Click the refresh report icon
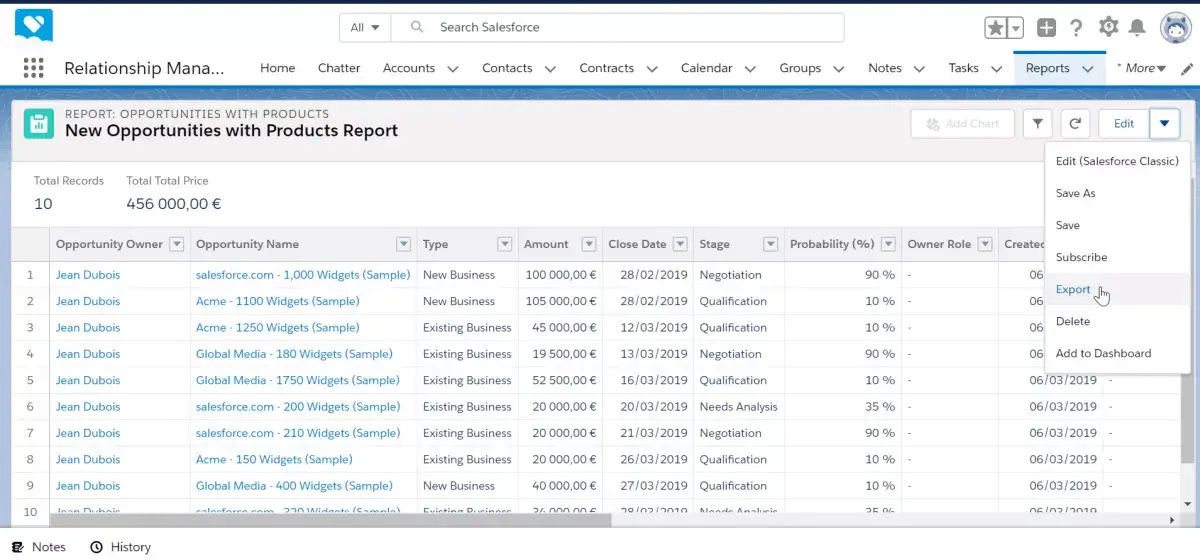Viewport: 1200px width, 560px height. point(1075,124)
